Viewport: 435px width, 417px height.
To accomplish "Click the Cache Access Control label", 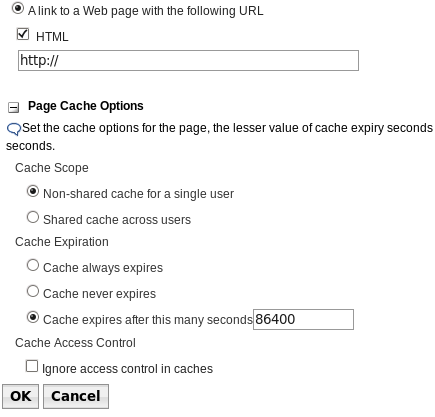I will (75, 343).
